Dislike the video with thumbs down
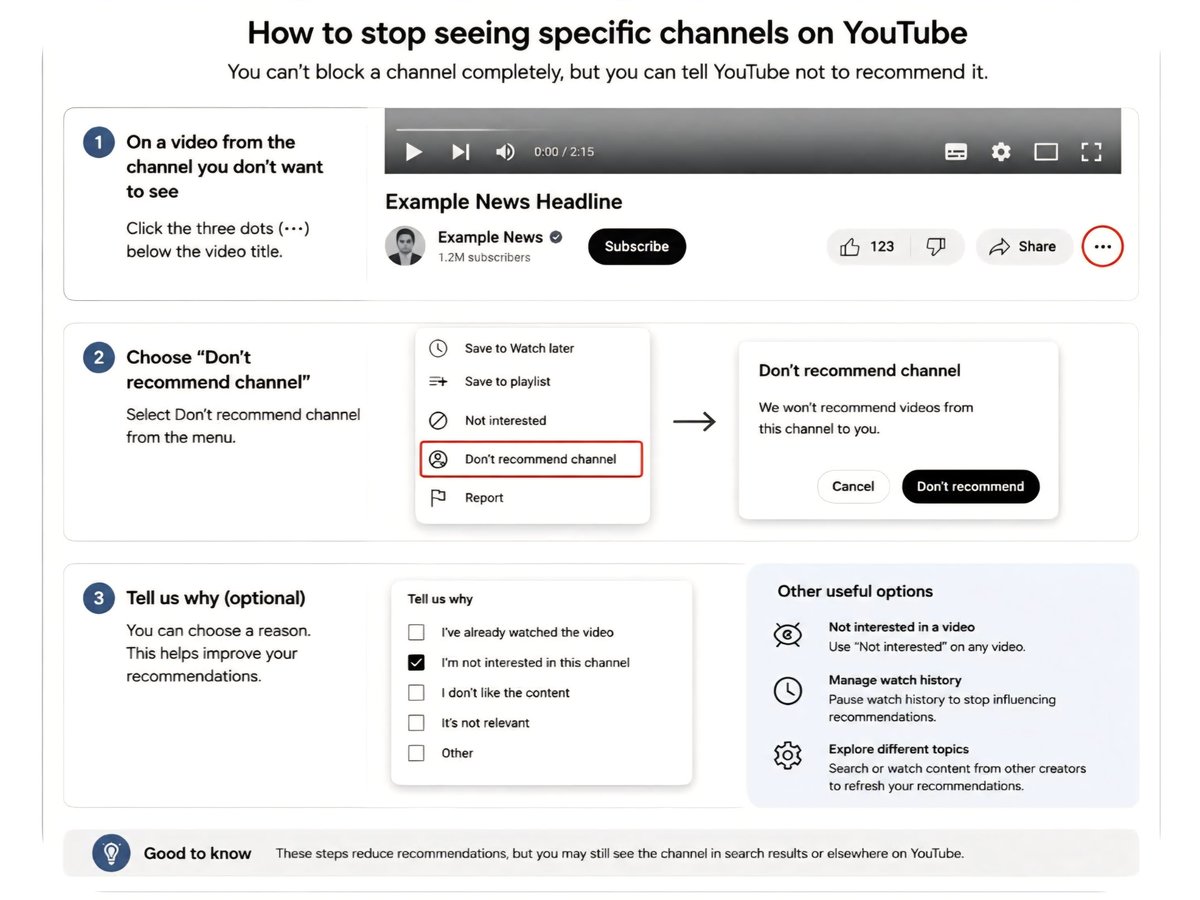This screenshot has width=1200, height=900. pos(936,246)
